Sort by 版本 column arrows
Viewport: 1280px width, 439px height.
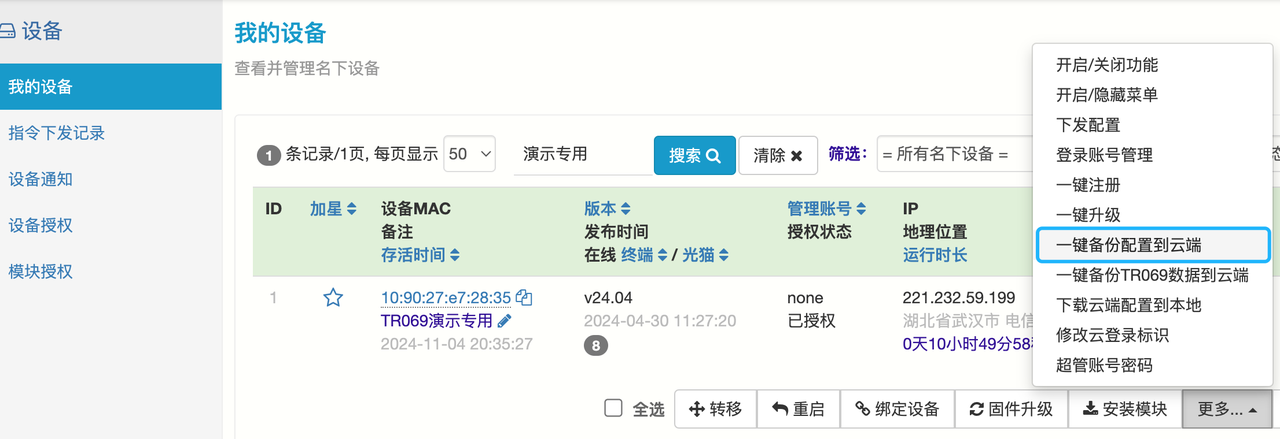(x=626, y=209)
